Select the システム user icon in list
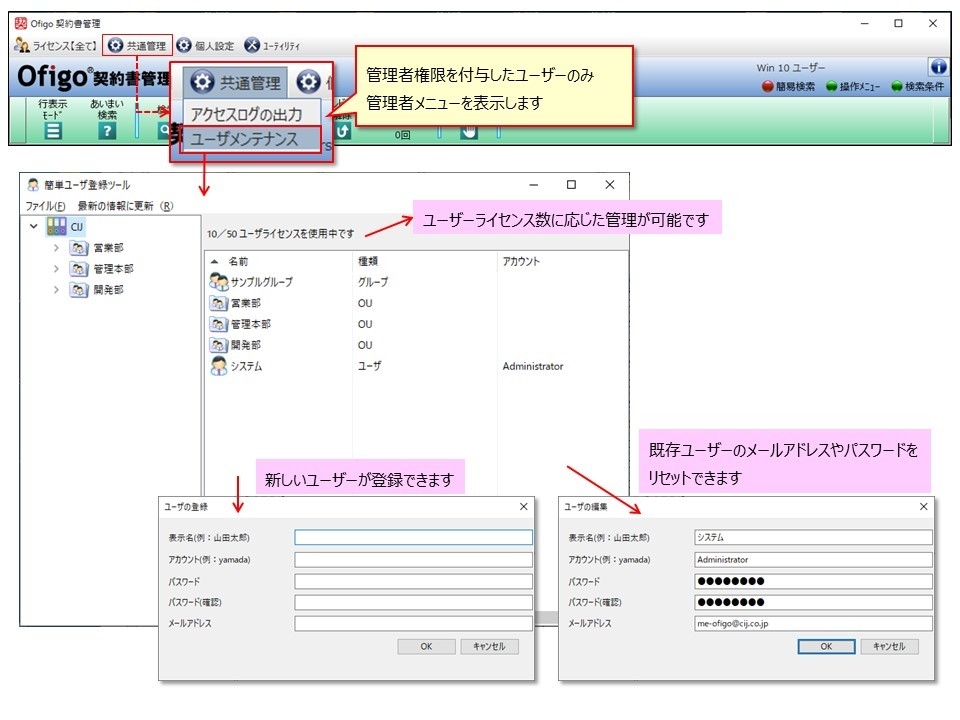Image resolution: width=960 pixels, height=720 pixels. (219, 366)
